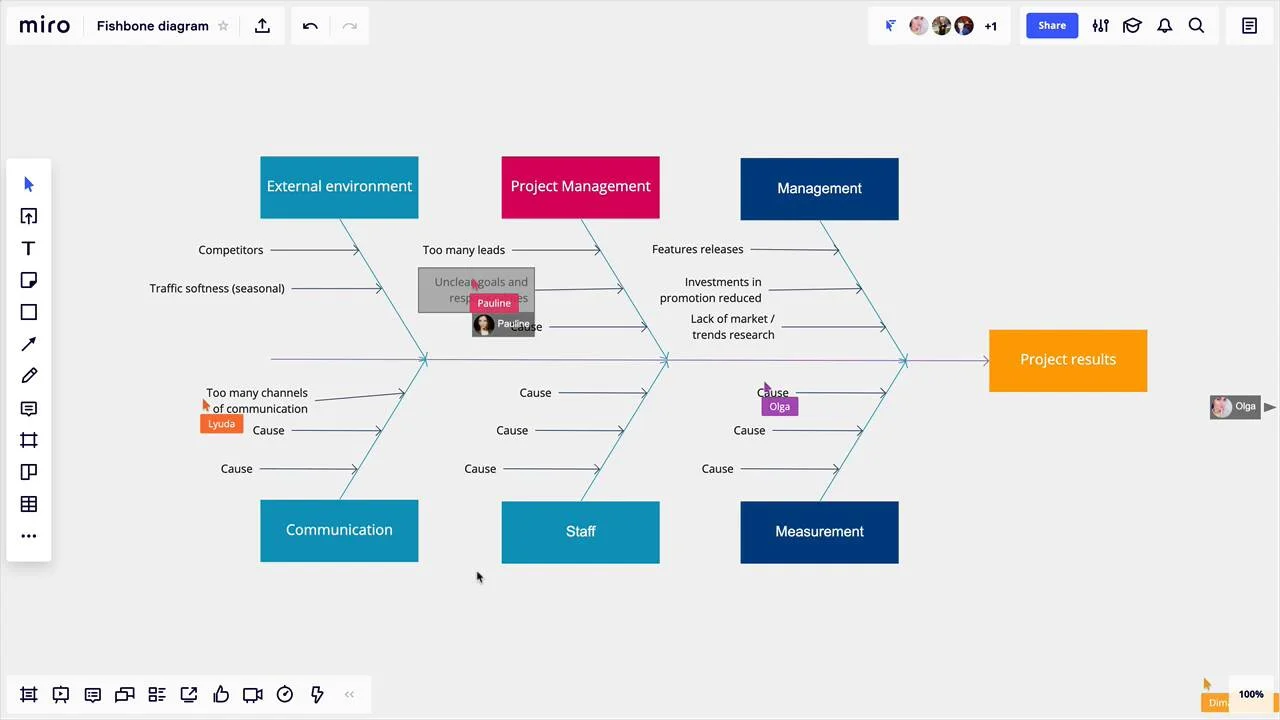This screenshot has height=720, width=1280.
Task: Open the learning center graduation cap
Action: (x=1132, y=26)
